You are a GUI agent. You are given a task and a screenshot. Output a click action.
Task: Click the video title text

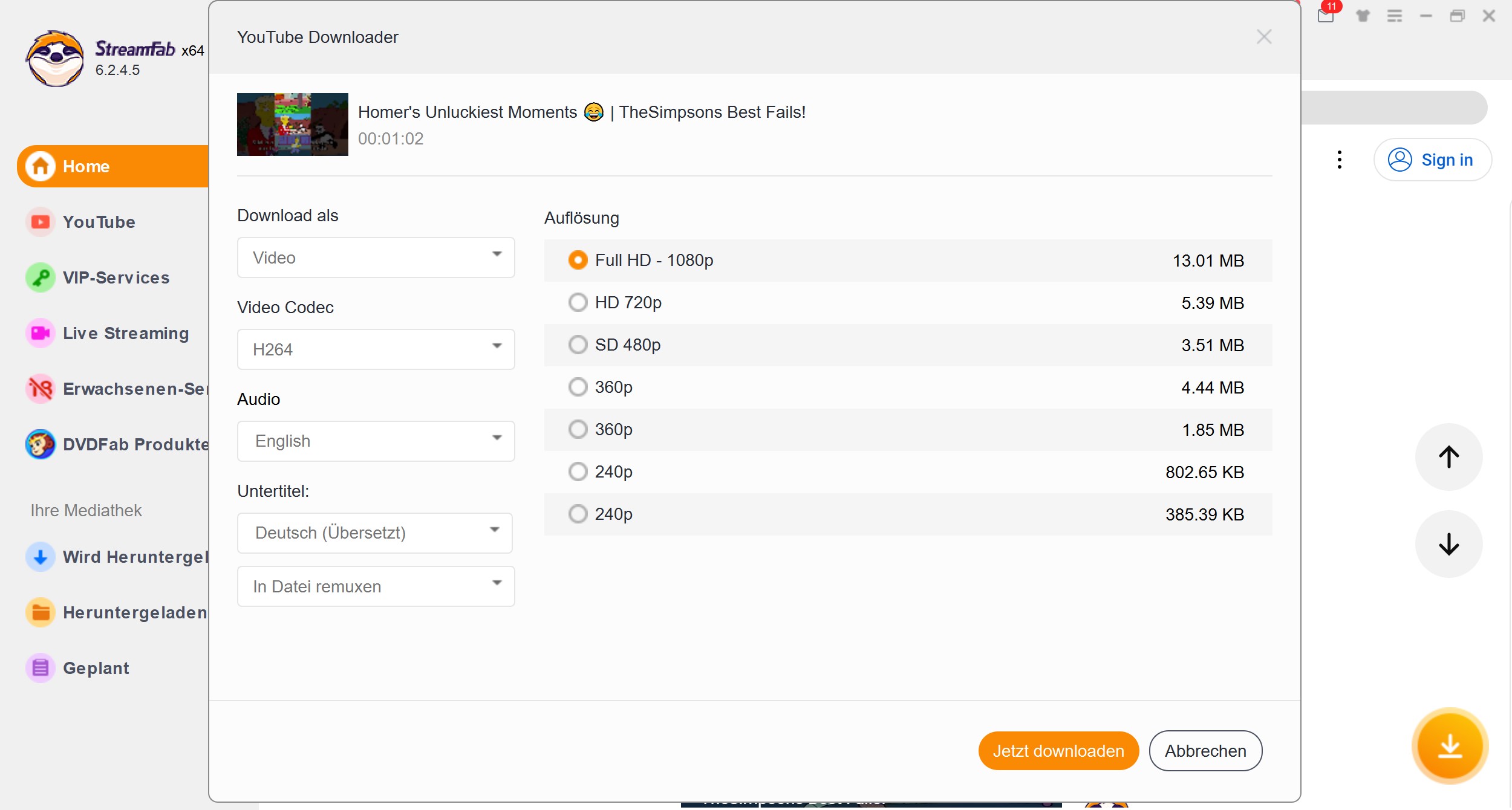[x=582, y=112]
